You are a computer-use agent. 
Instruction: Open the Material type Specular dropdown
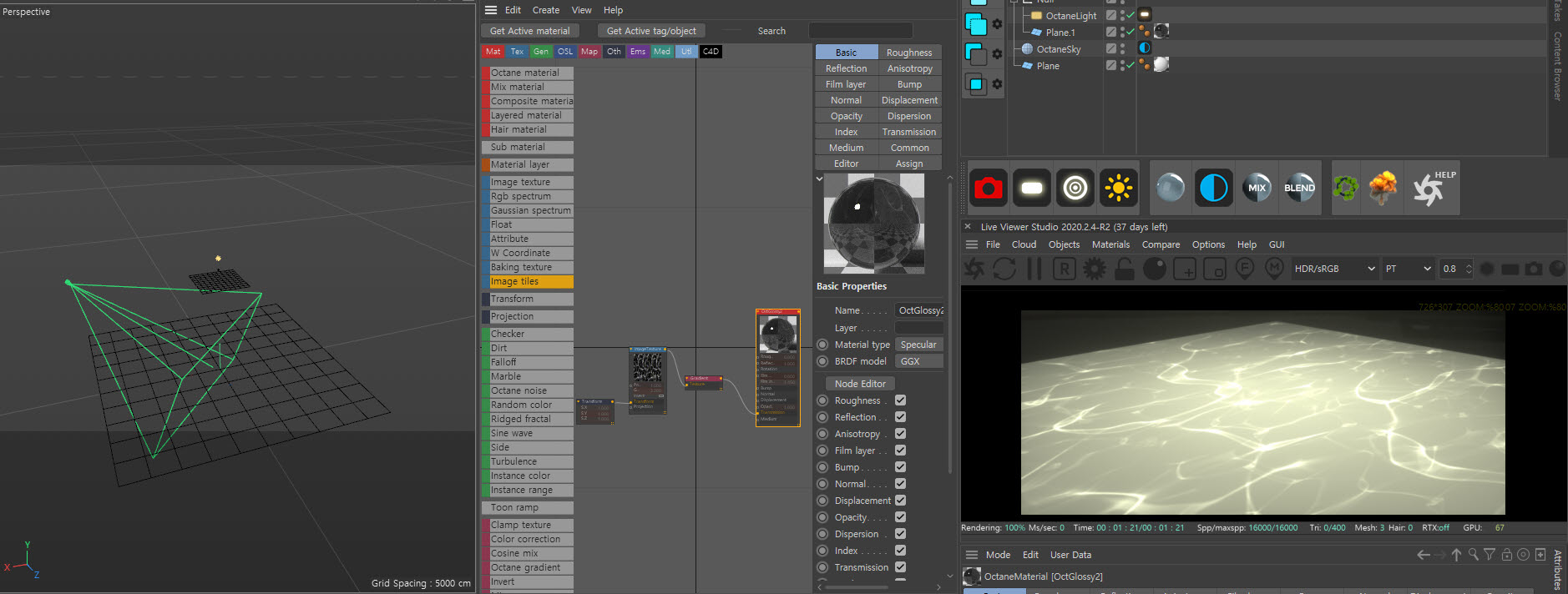pos(919,345)
